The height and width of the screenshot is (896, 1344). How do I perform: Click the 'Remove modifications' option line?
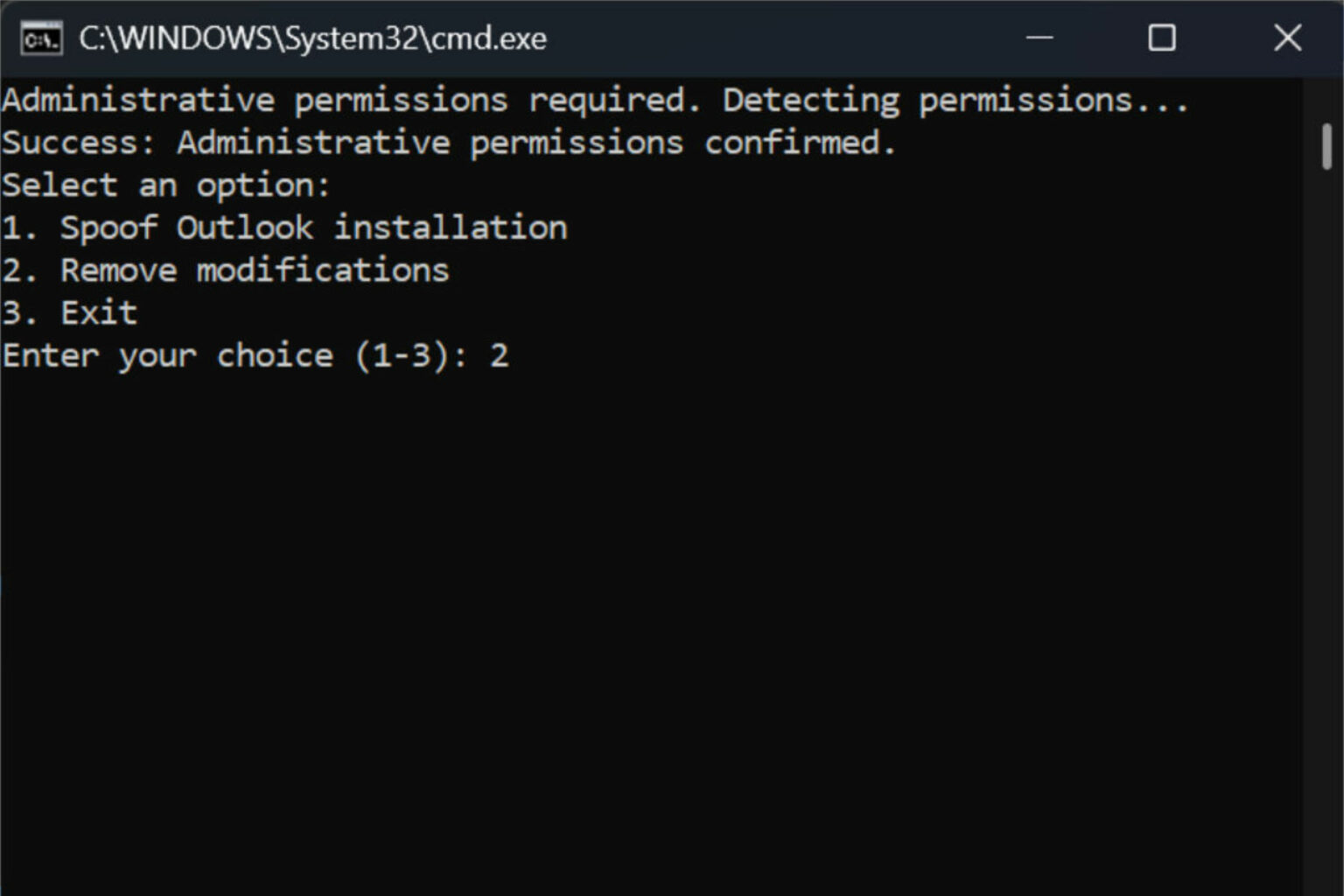coord(226,270)
